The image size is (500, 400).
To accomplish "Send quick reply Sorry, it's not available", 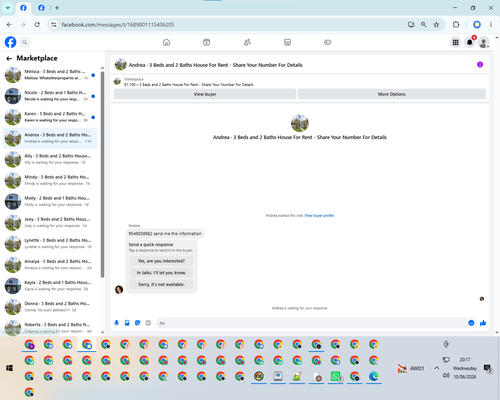I will (161, 284).
